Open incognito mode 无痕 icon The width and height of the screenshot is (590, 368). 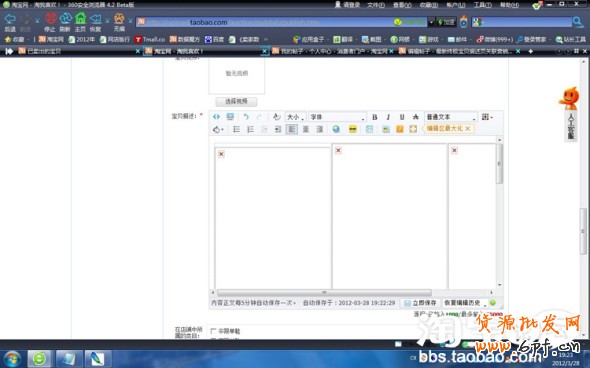(x=119, y=21)
